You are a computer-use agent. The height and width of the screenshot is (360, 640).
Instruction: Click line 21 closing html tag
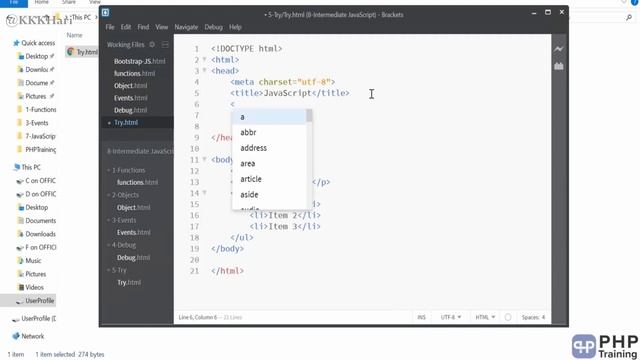click(x=227, y=271)
